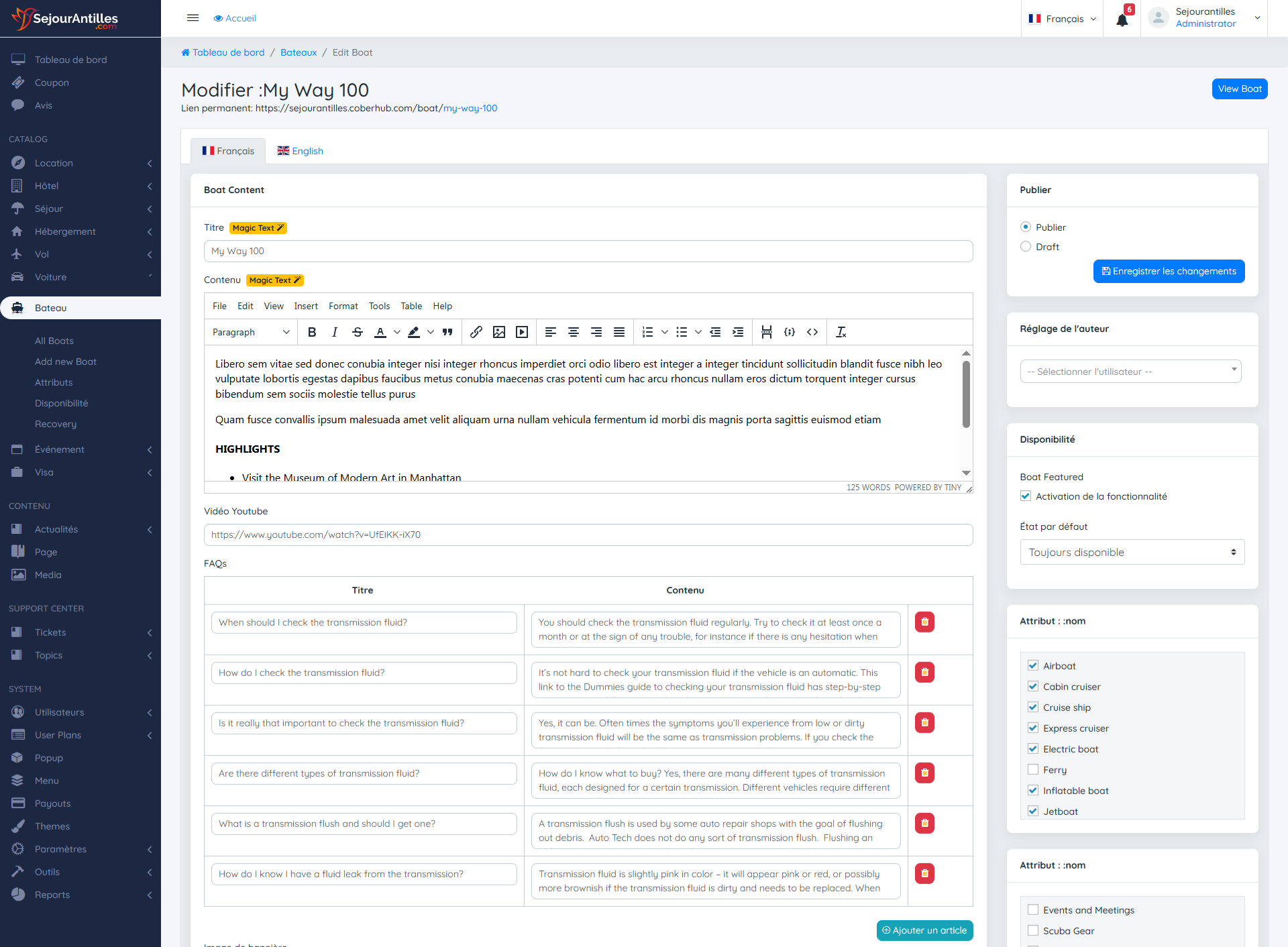The image size is (1288, 947).
Task: Click Ajouter un article button
Action: coord(924,930)
